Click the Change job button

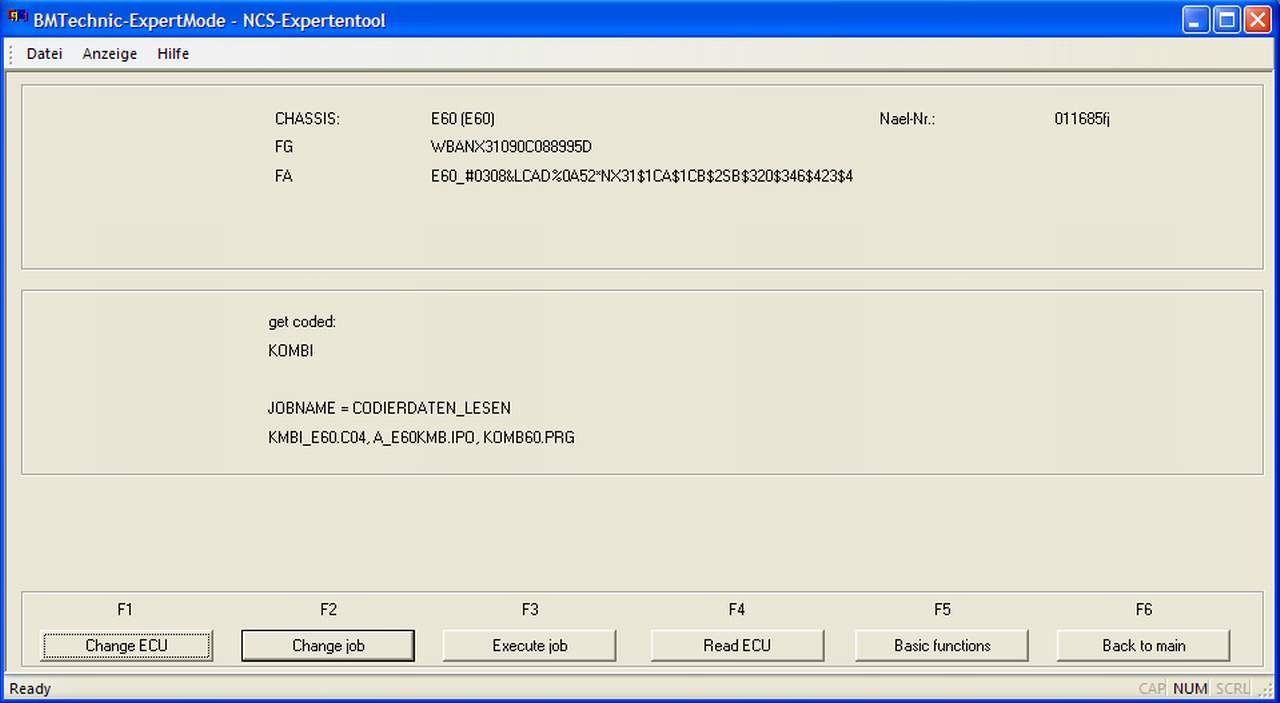pos(328,646)
